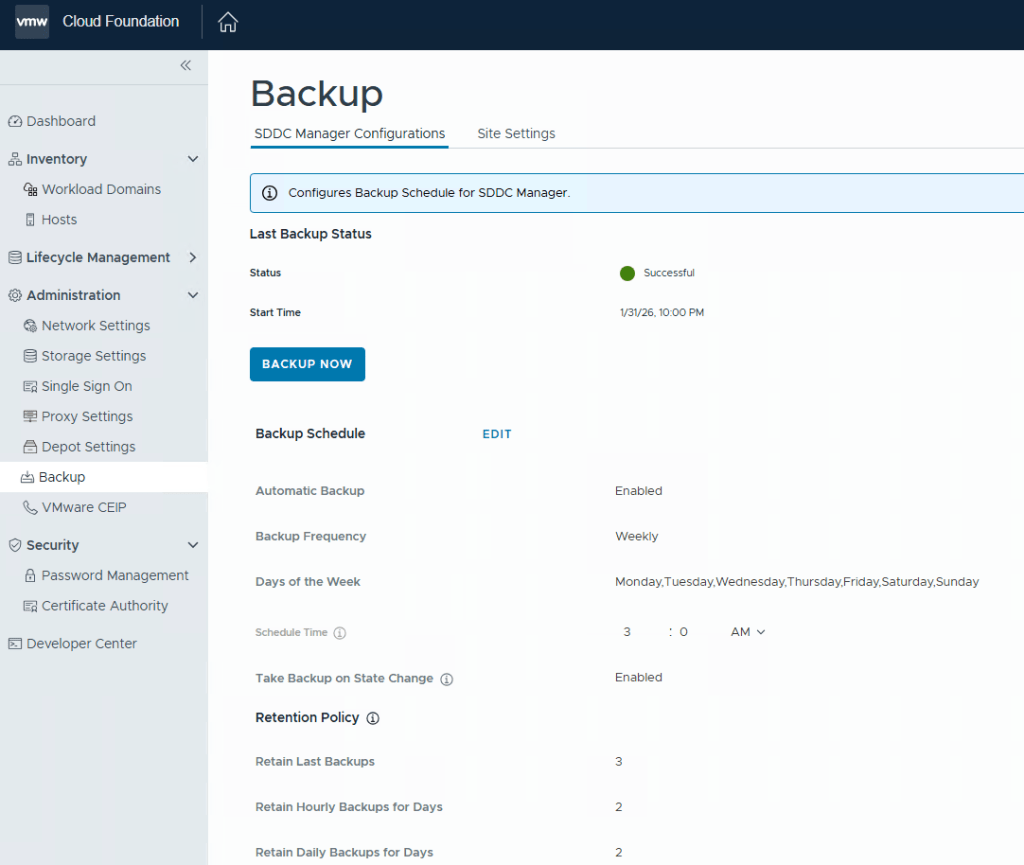The width and height of the screenshot is (1024, 865).
Task: Click the BACKUP NOW button
Action: pyautogui.click(x=307, y=364)
